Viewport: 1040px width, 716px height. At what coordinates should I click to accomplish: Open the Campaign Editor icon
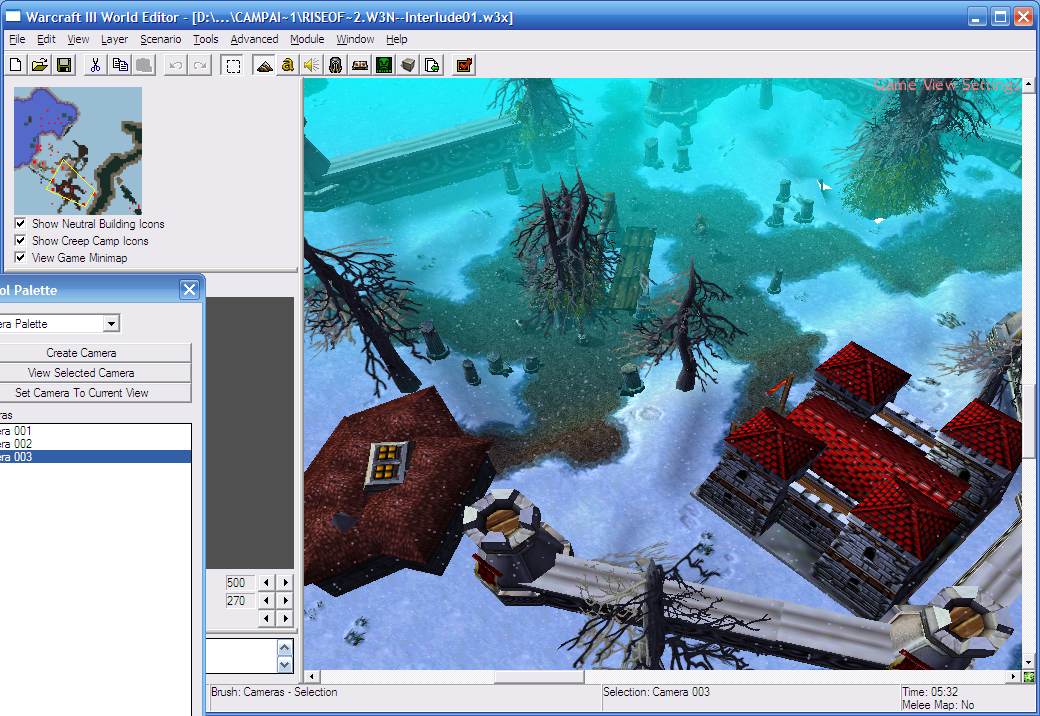360,65
